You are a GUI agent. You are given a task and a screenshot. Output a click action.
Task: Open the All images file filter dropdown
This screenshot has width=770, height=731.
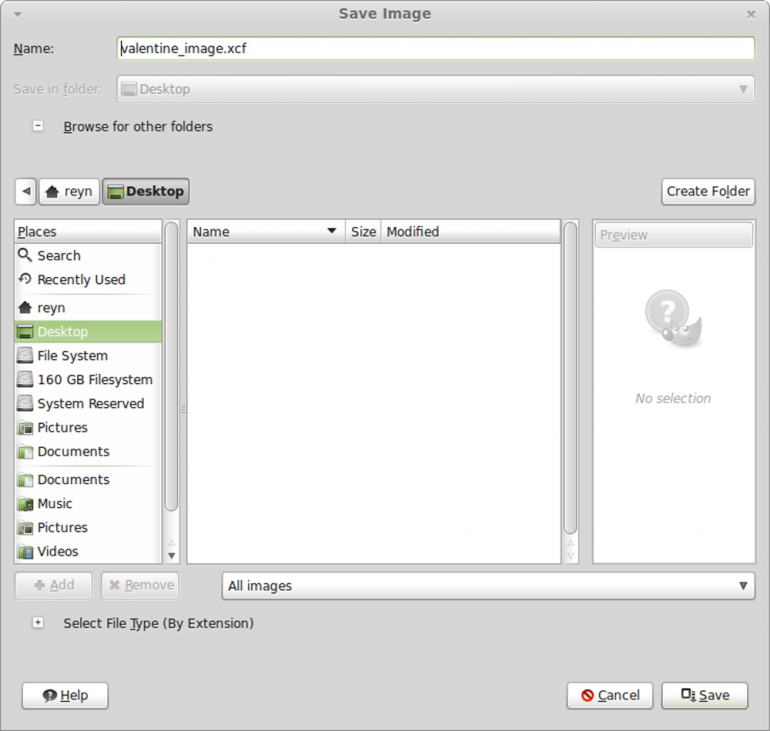[x=488, y=586]
